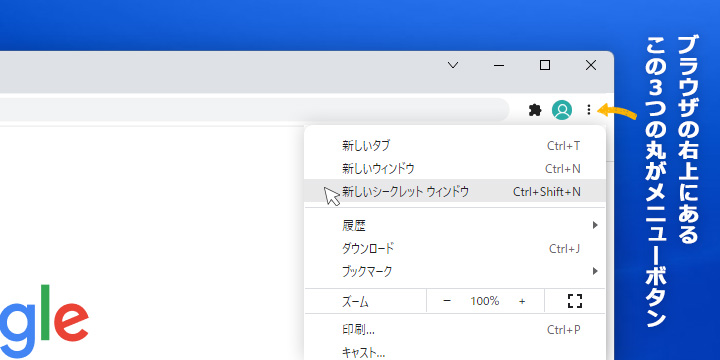Increase zoom with the plus button
The image size is (720, 360).
522,301
